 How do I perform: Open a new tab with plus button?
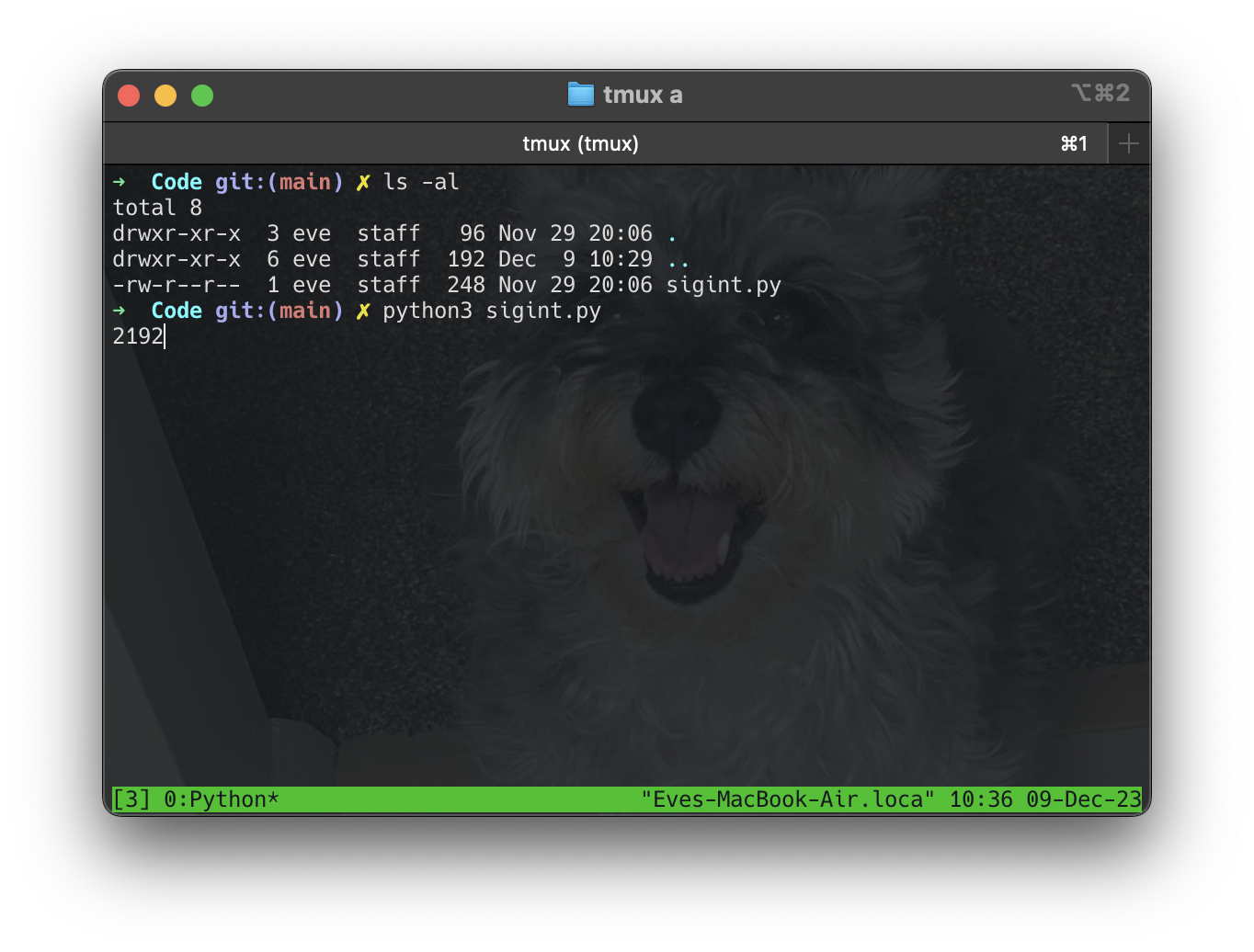[x=1128, y=143]
